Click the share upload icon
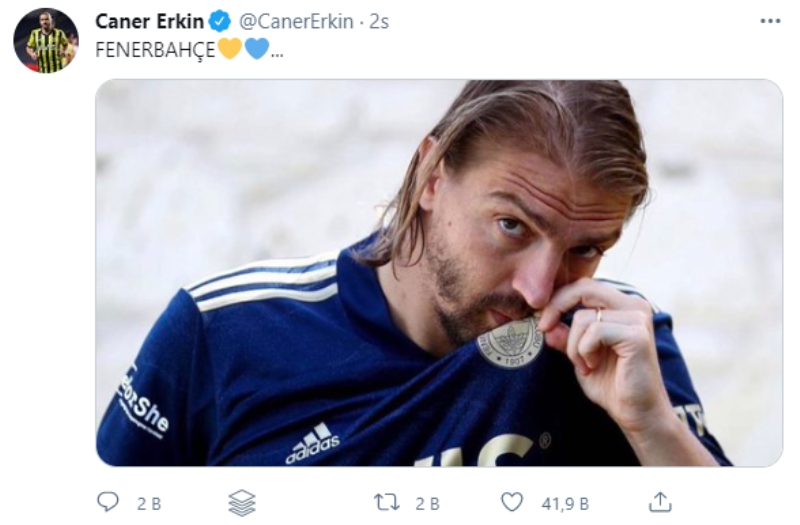Viewport: 800px width, 525px height. click(660, 502)
